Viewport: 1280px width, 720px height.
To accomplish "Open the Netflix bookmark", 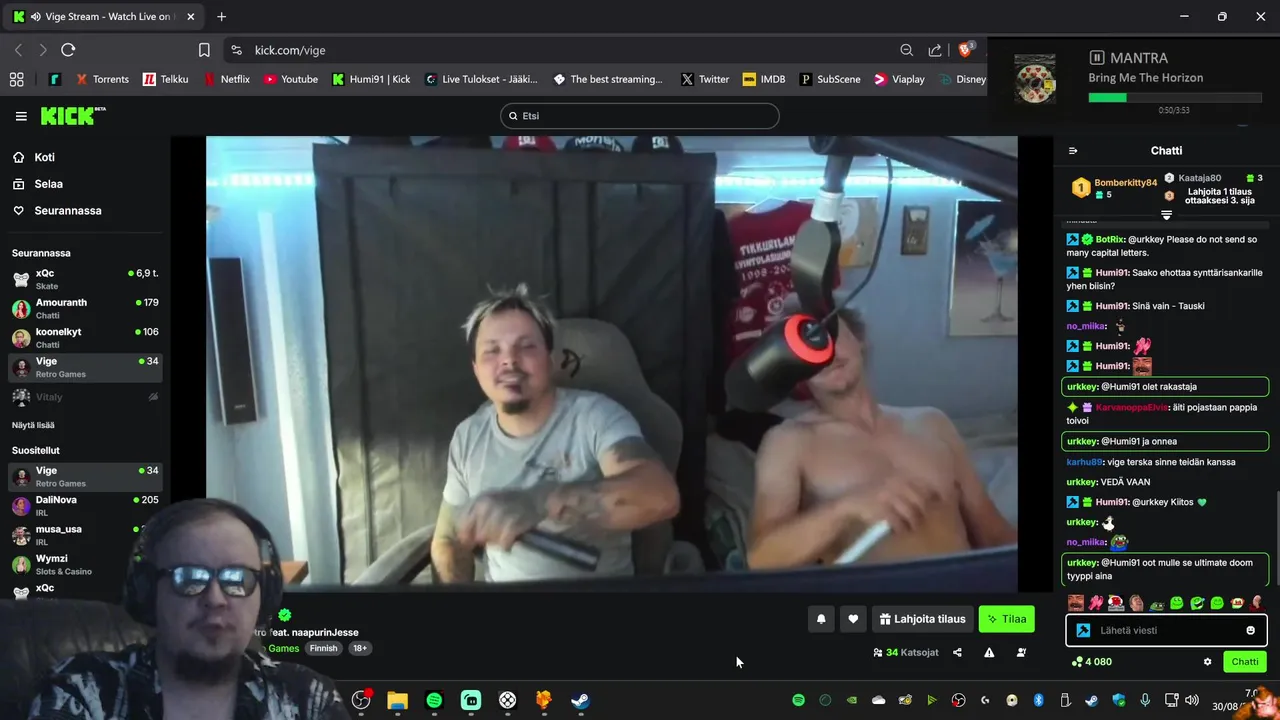I will [x=227, y=79].
